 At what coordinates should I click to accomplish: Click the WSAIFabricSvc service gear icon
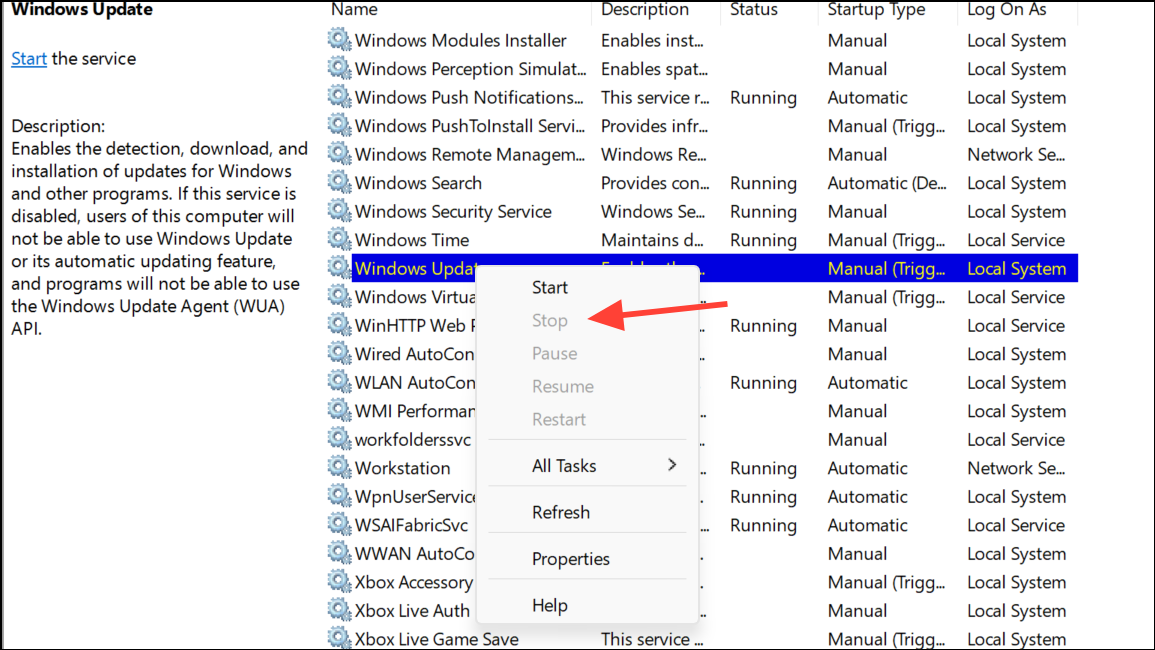tap(339, 525)
